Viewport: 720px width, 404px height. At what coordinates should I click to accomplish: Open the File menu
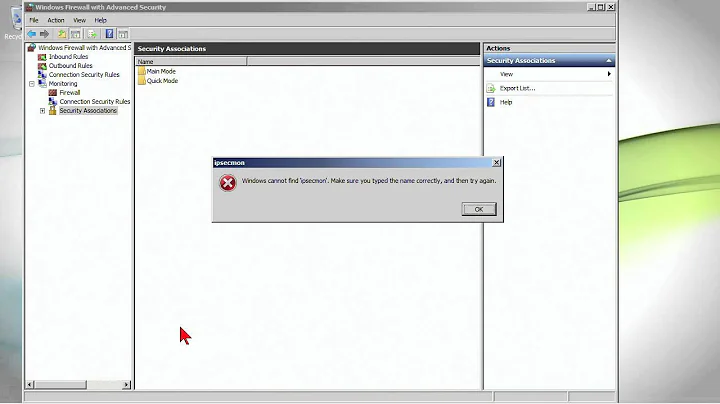pos(34,20)
